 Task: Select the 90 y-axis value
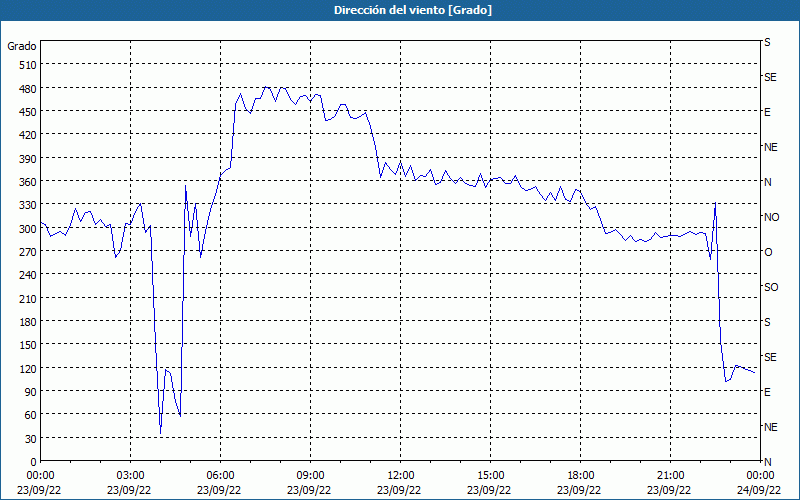[31, 392]
